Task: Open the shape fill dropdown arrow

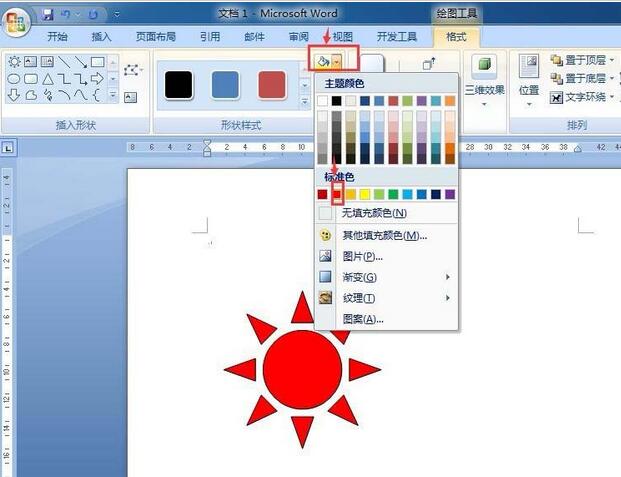Action: point(336,61)
